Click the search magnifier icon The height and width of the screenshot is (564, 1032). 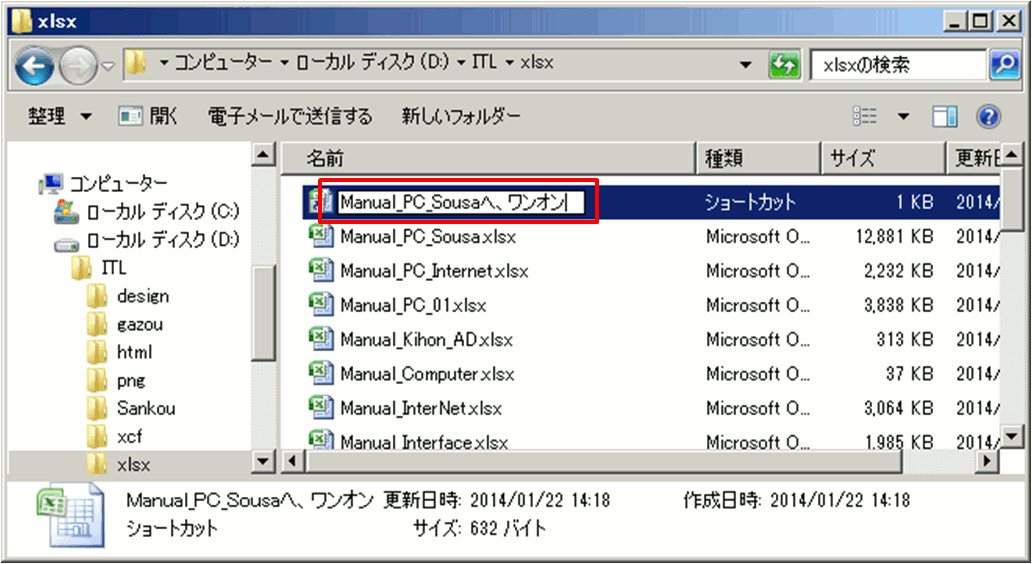tap(1003, 65)
